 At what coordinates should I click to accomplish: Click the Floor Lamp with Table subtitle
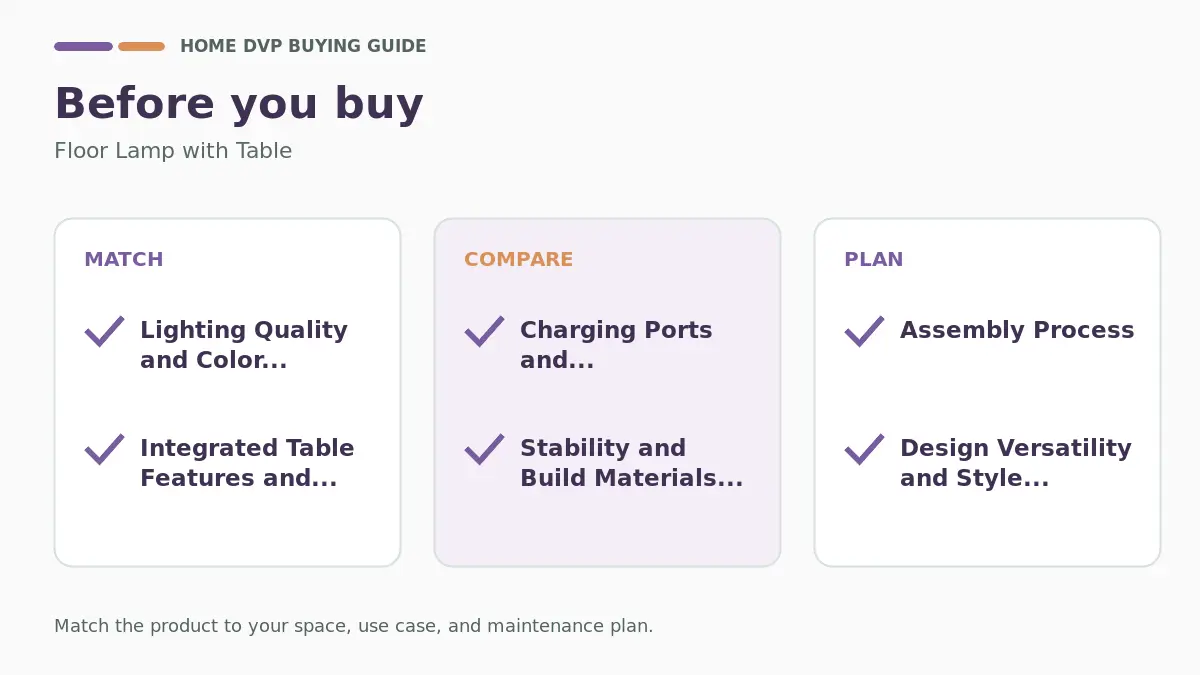click(x=173, y=151)
